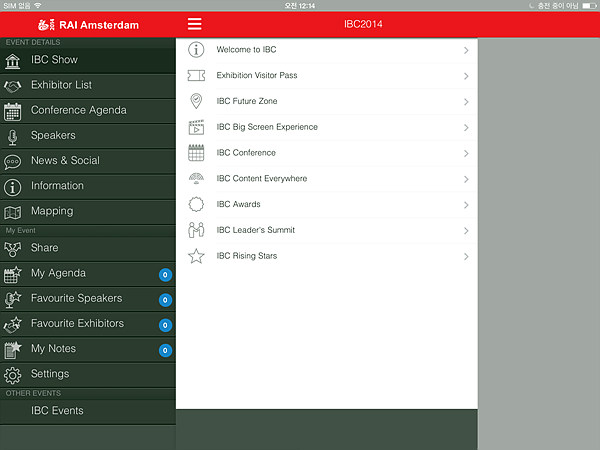600x450 pixels.
Task: Click the Big Screen Experience clapperboard icon
Action: [196, 127]
